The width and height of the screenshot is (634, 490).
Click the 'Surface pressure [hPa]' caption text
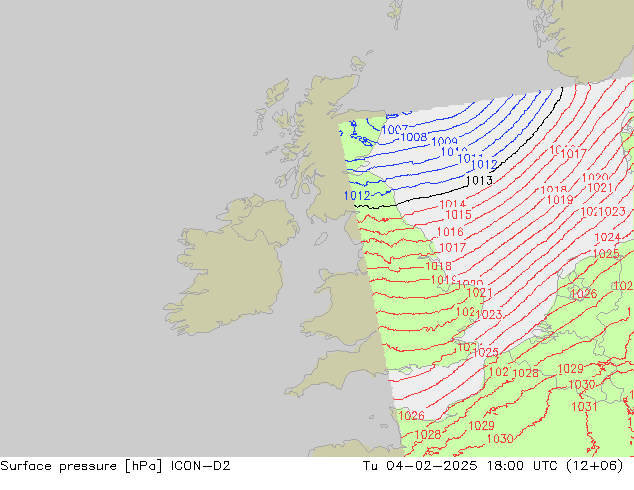[x=81, y=466]
